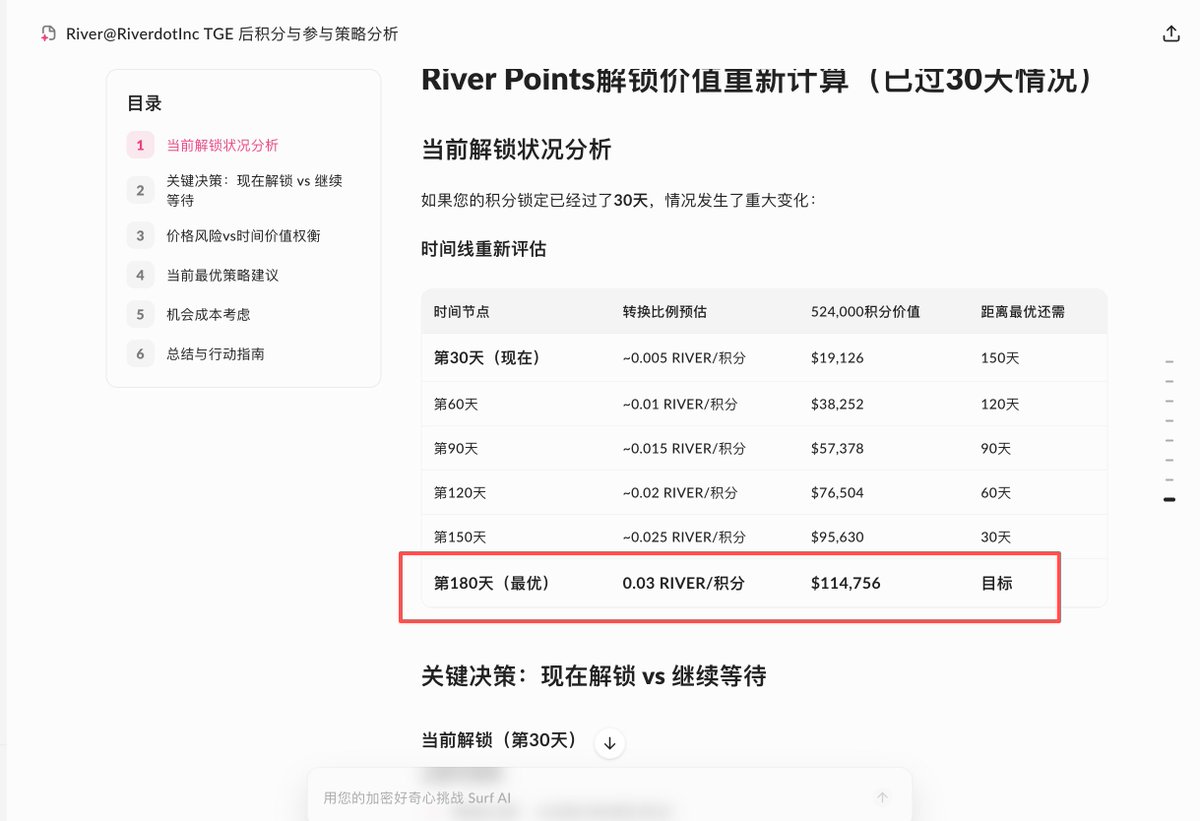The image size is (1200, 821).
Task: Click the cell 120天
Action: [x=1000, y=404]
